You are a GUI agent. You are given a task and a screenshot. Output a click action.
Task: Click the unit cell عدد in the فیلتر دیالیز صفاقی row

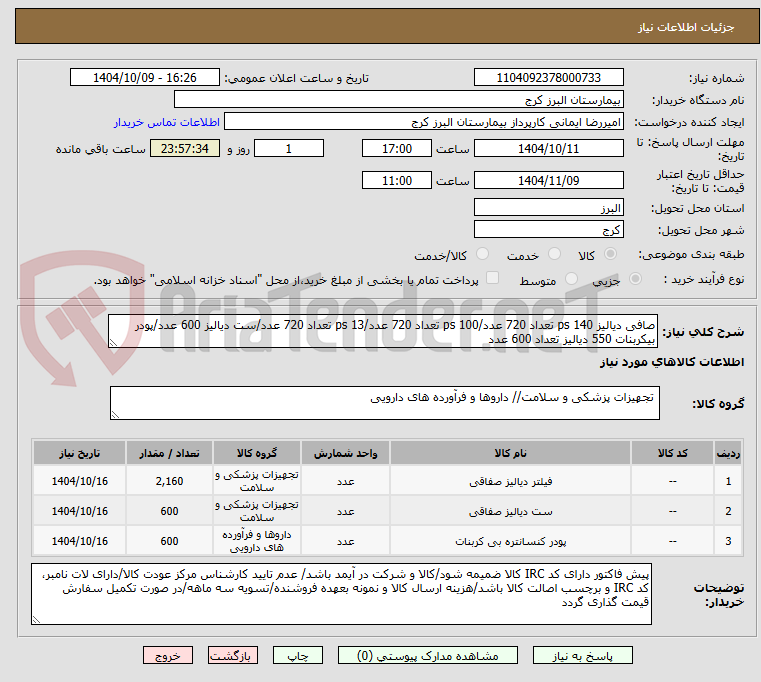point(345,481)
